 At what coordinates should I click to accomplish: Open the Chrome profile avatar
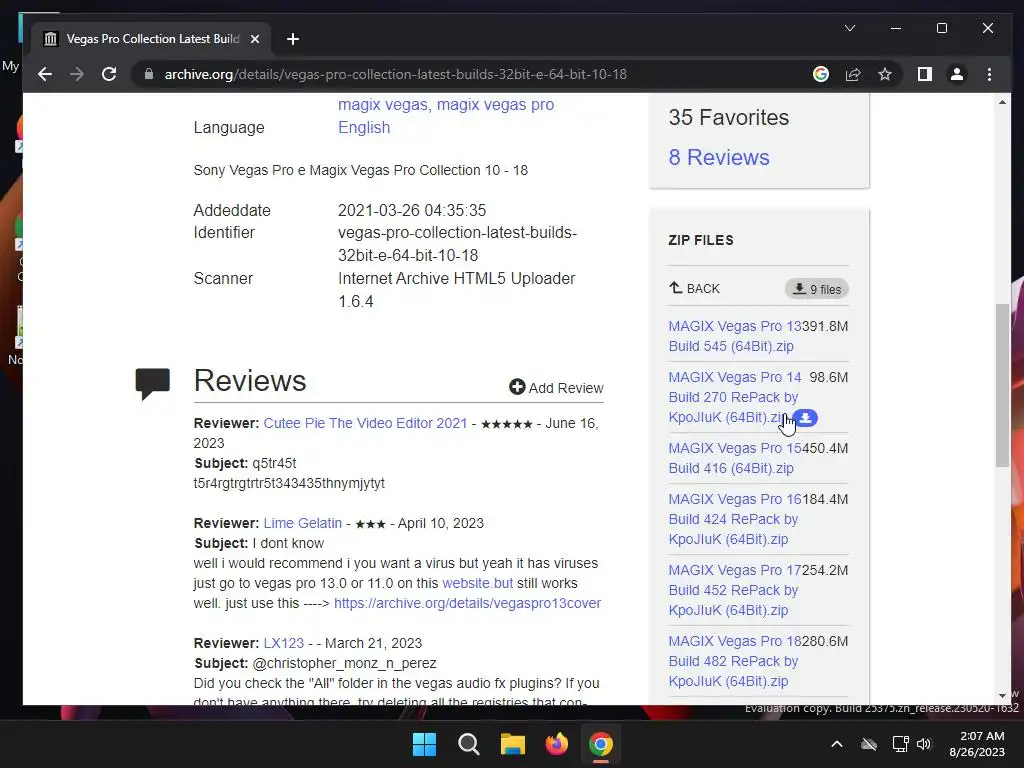click(x=957, y=74)
